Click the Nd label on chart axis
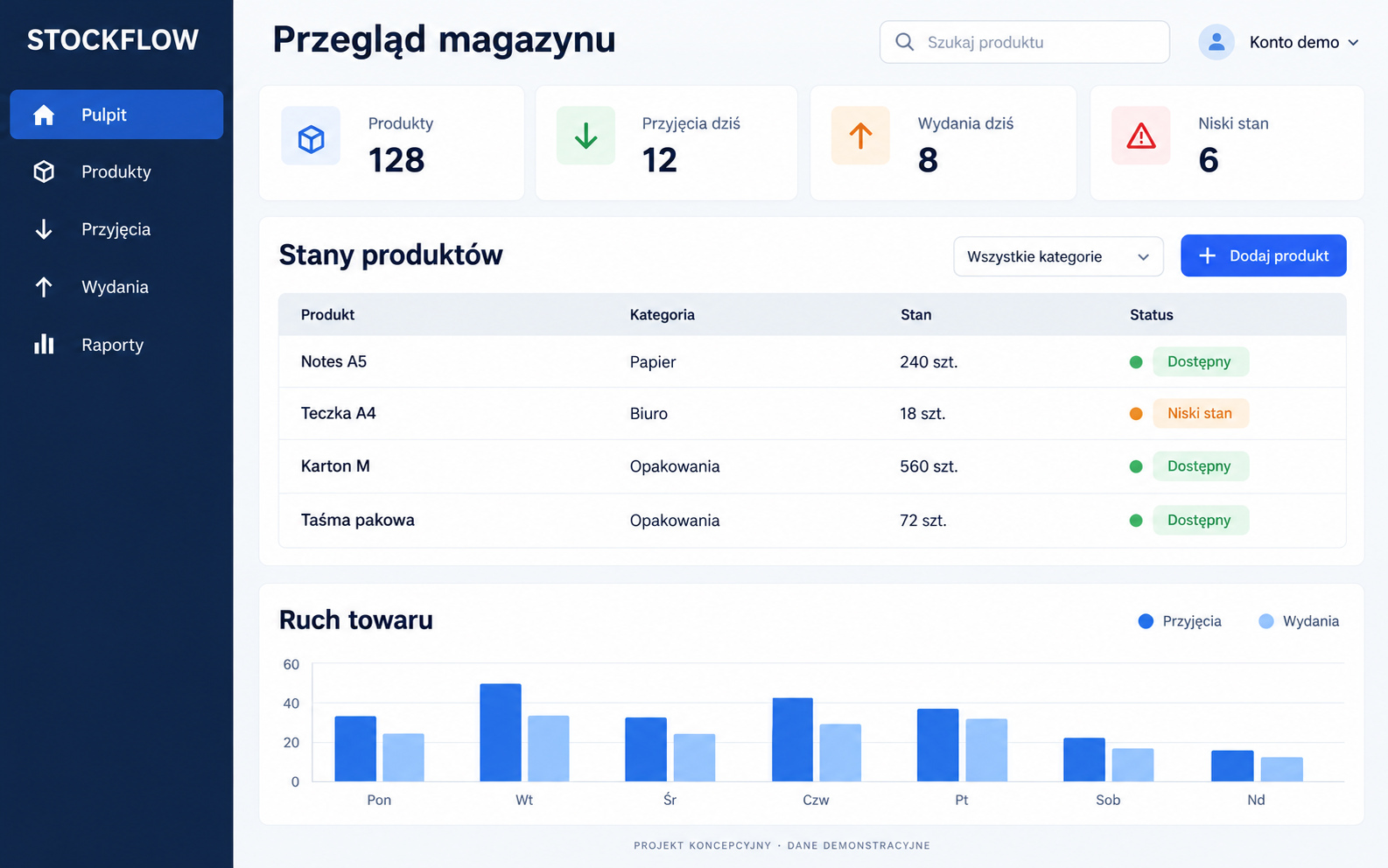Image resolution: width=1388 pixels, height=868 pixels. [1256, 800]
